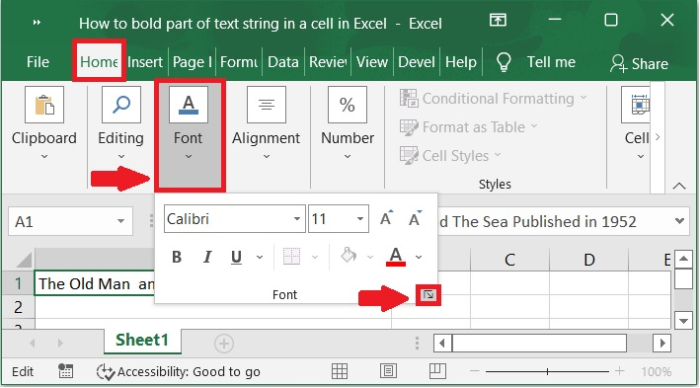Select the Sheet1 tab
Screen dimensions: 700x388
click(x=142, y=341)
